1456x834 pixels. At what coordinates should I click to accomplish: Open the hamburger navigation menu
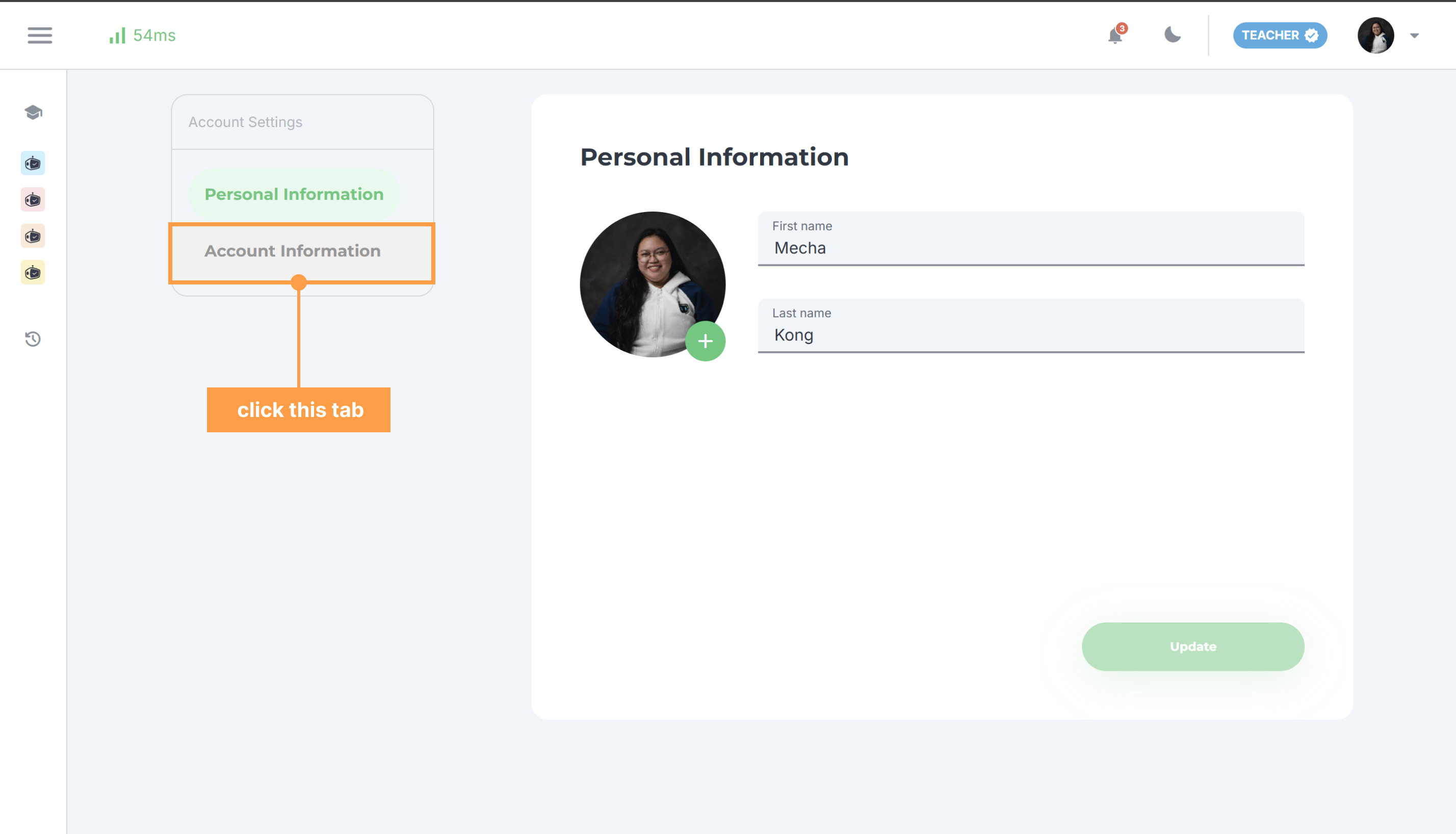[x=40, y=36]
